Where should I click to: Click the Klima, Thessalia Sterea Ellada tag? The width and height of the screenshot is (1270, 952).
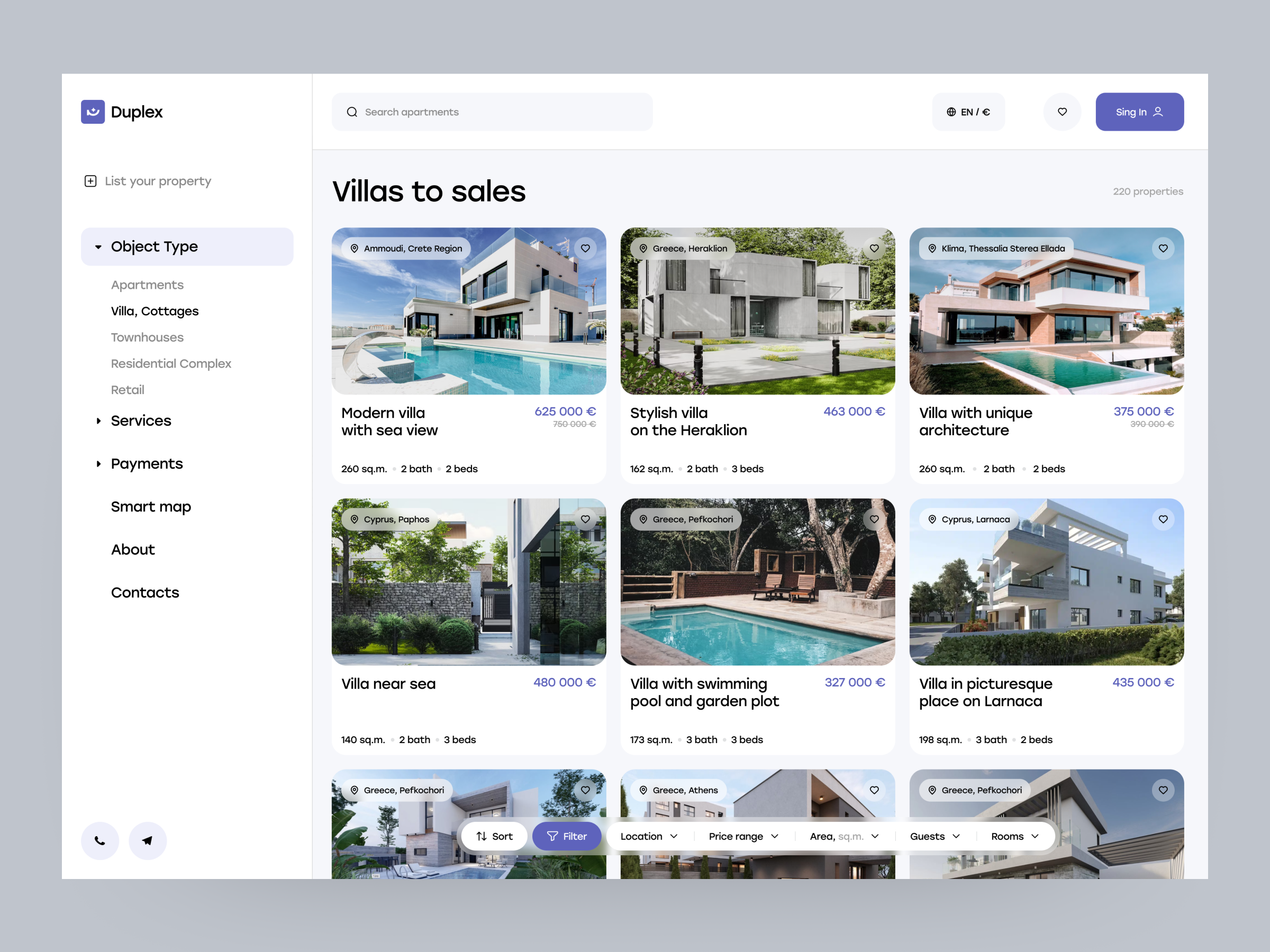pyautogui.click(x=996, y=249)
